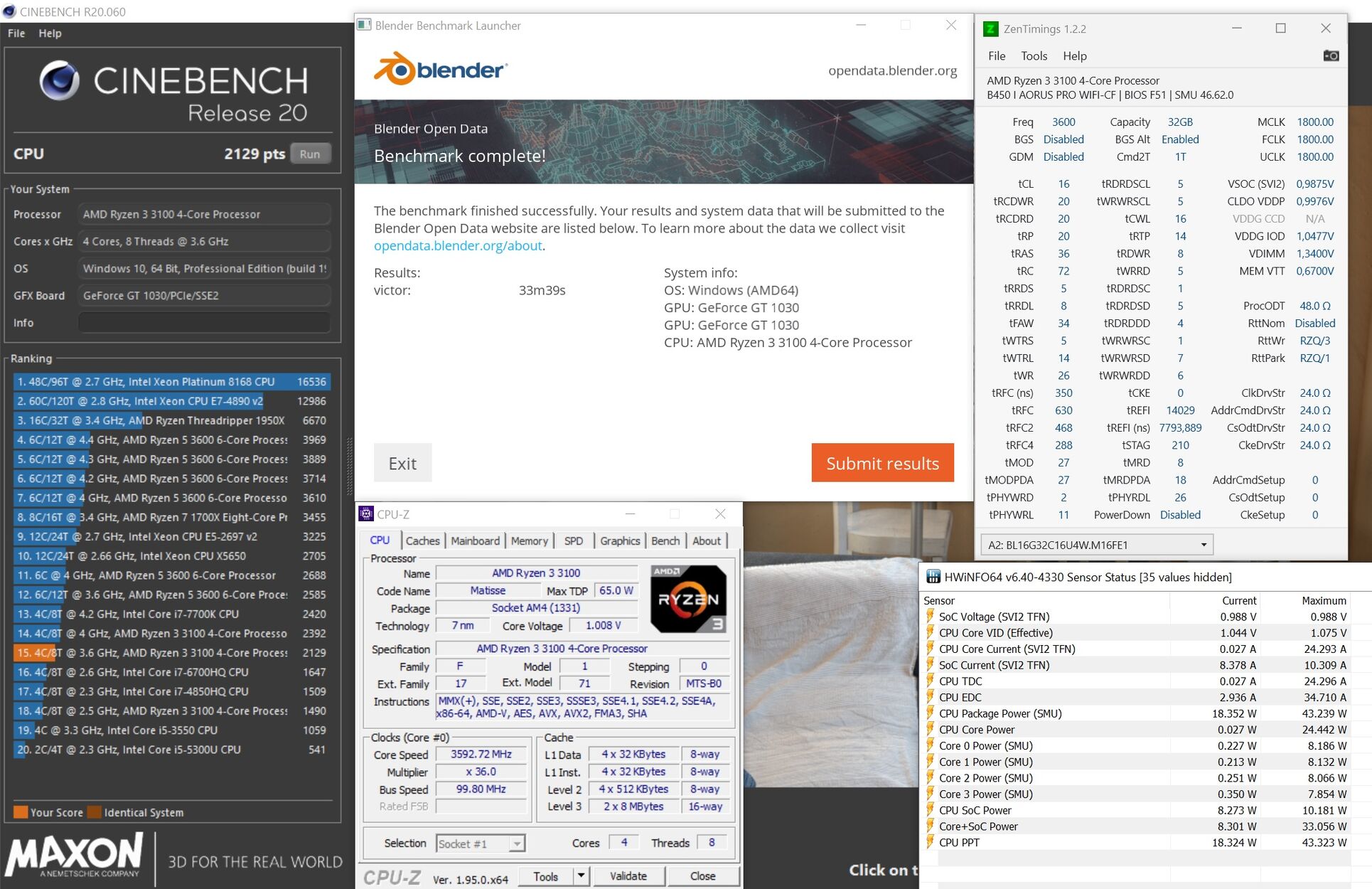Viewport: 1372px width, 889px height.
Task: Click lightning icon beside CPU PPT
Action: pyautogui.click(x=929, y=843)
